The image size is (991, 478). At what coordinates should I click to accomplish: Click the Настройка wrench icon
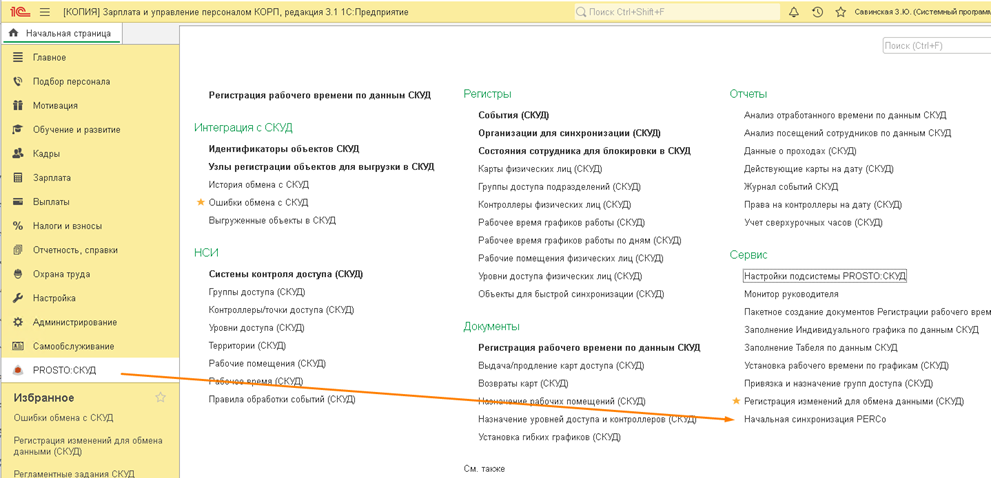tap(18, 298)
